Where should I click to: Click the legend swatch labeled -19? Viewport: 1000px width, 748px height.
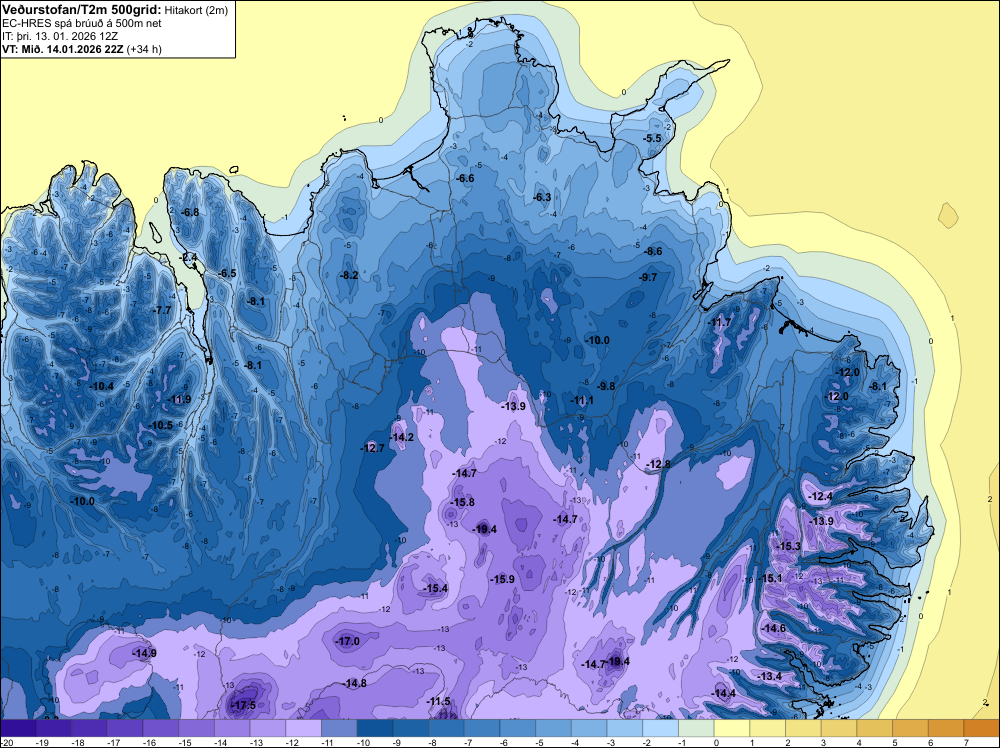coord(54,728)
